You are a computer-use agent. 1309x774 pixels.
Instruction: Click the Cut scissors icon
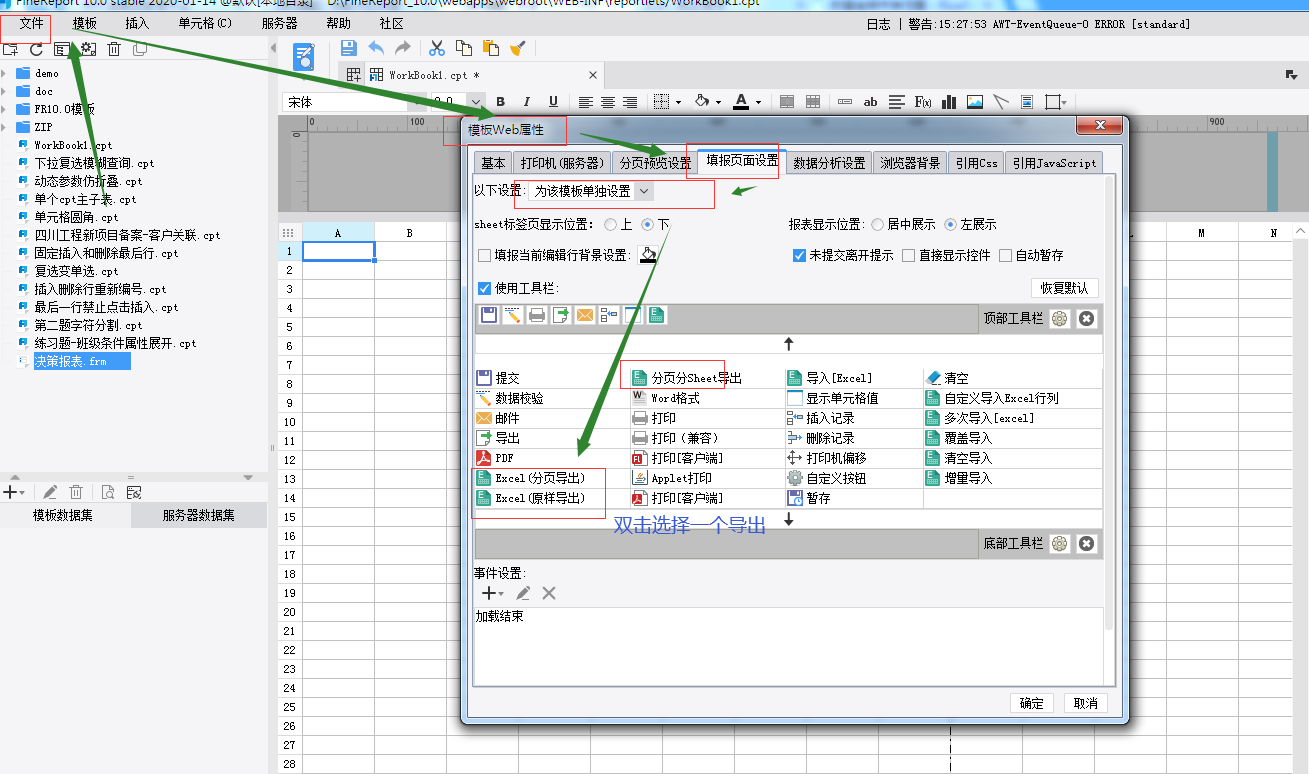(x=437, y=48)
